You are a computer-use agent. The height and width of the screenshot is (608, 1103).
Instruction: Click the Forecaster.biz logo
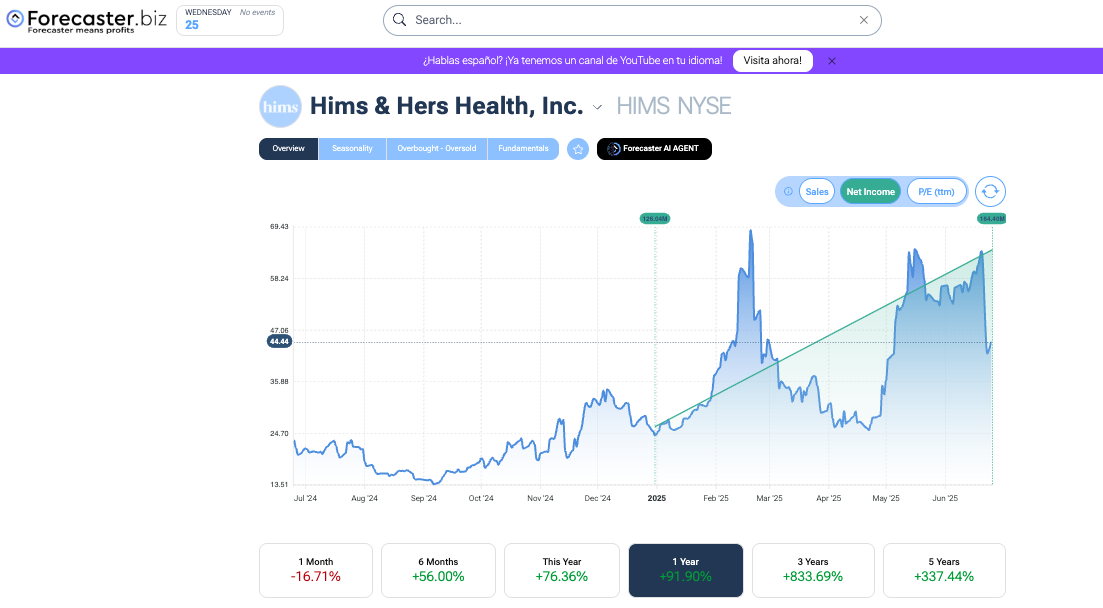coord(86,20)
